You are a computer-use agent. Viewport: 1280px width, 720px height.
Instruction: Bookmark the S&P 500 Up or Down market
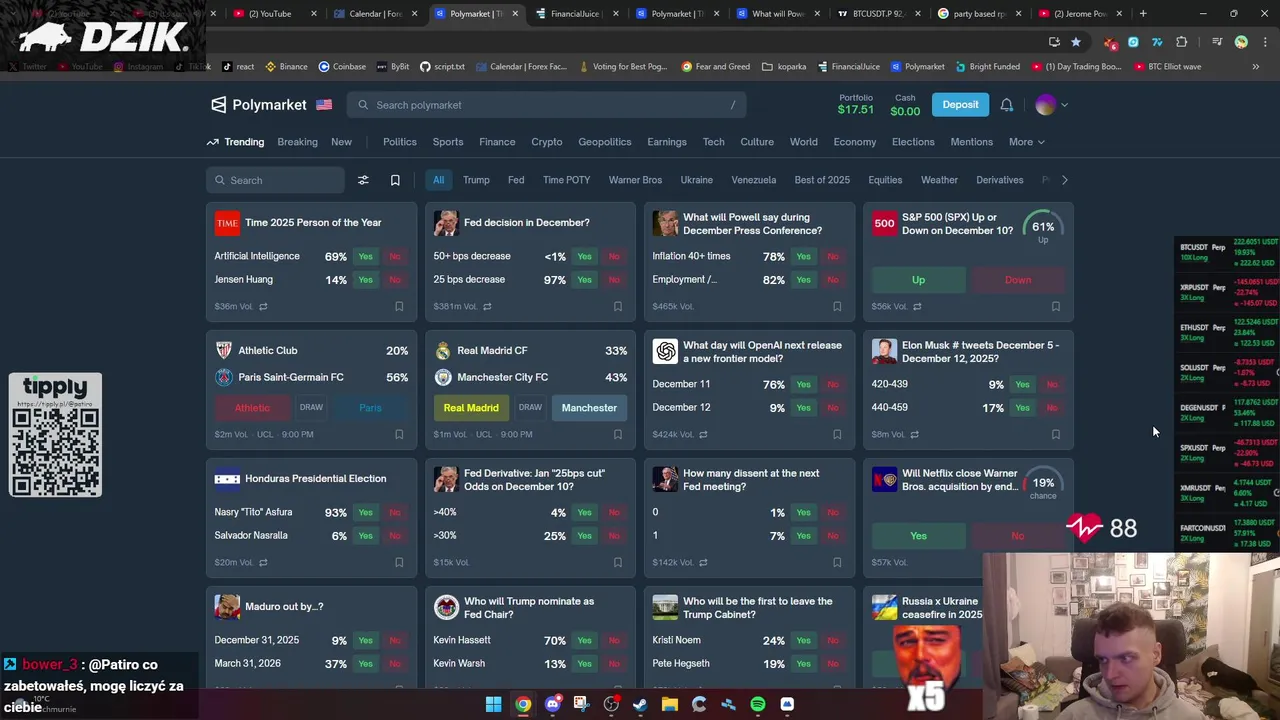click(x=1056, y=306)
